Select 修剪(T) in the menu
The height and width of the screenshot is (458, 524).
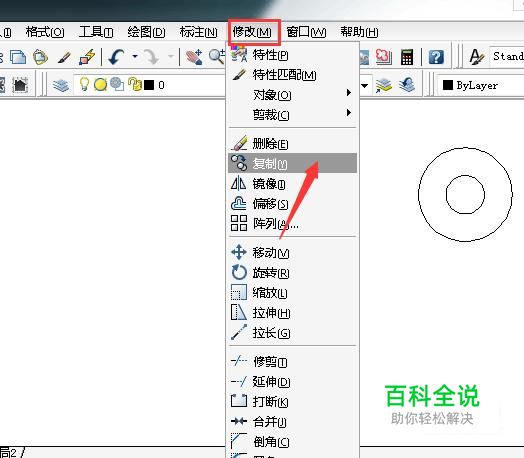pyautogui.click(x=292, y=361)
